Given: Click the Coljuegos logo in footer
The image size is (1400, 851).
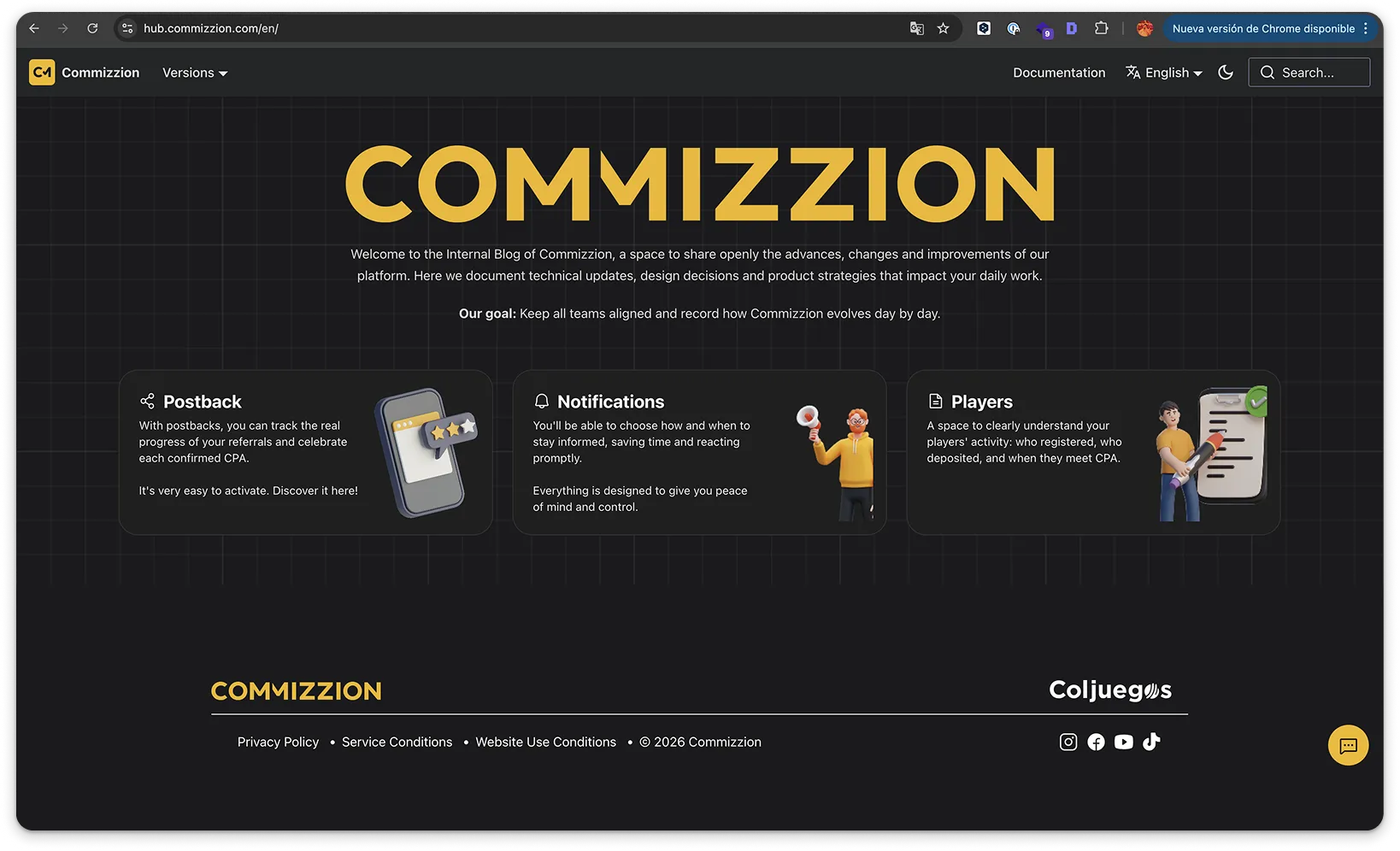Looking at the screenshot, I should tap(1110, 690).
